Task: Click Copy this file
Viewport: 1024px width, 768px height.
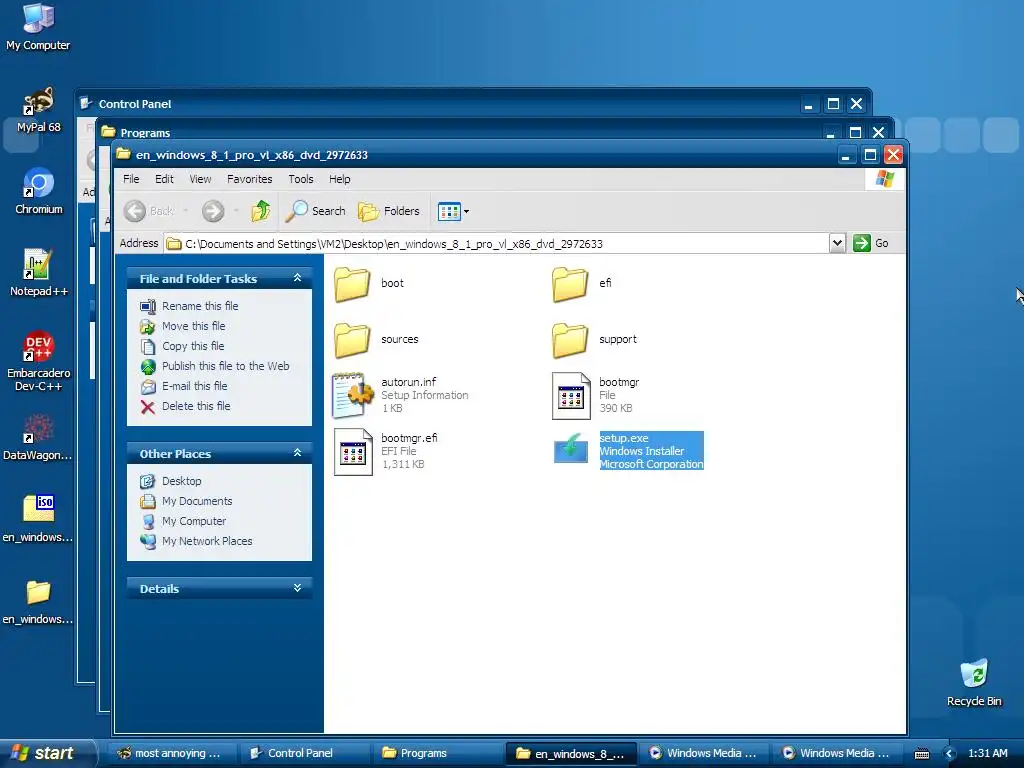Action: point(193,346)
